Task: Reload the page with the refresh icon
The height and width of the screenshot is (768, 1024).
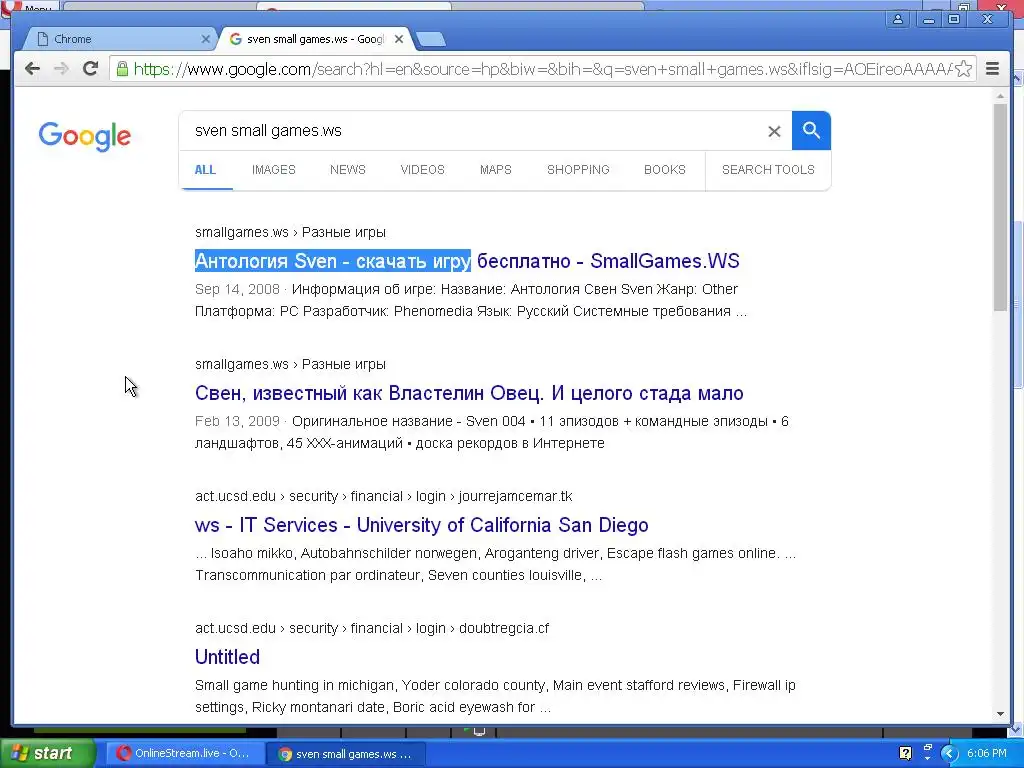Action: [90, 69]
